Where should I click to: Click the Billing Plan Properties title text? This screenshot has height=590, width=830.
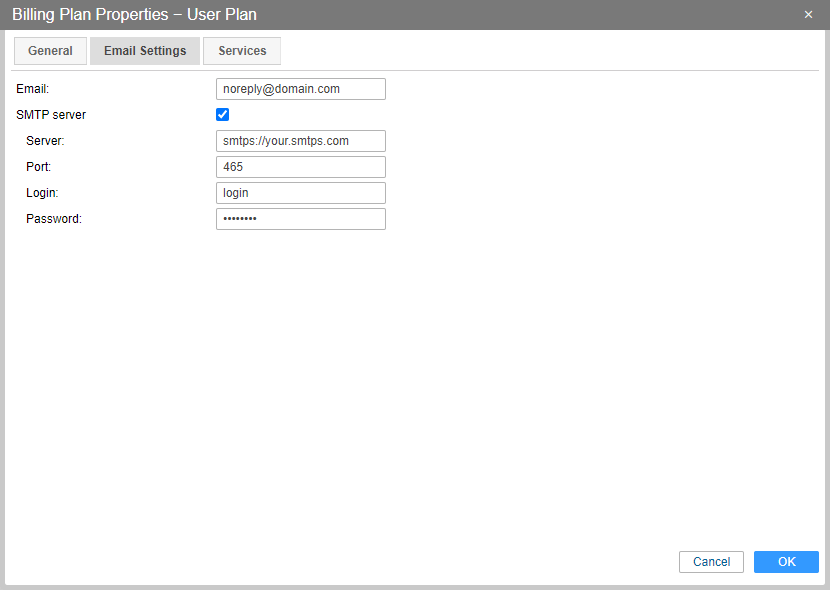tap(134, 15)
